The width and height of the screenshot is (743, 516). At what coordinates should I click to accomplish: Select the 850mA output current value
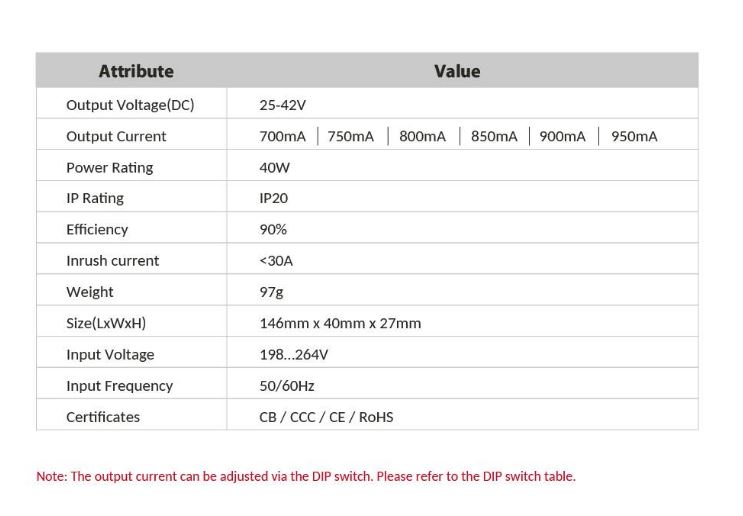494,136
